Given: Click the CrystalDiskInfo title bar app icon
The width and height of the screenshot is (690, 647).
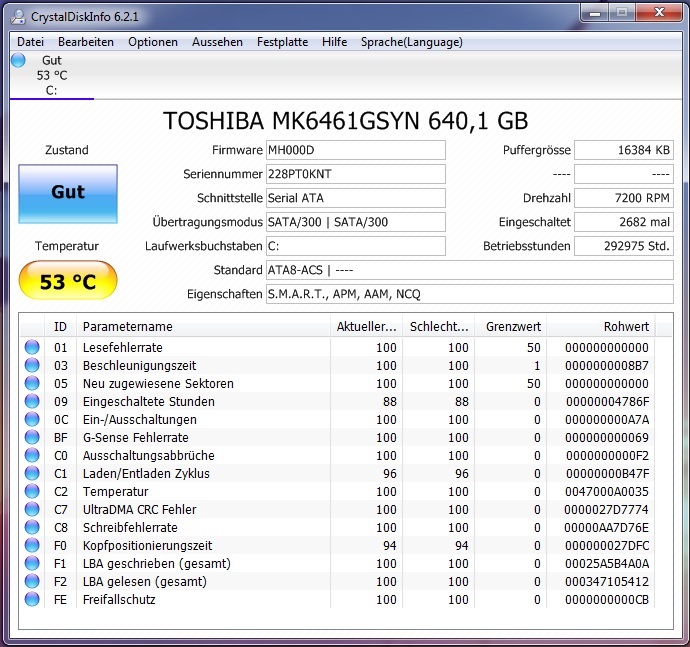Looking at the screenshot, I should pyautogui.click(x=18, y=17).
